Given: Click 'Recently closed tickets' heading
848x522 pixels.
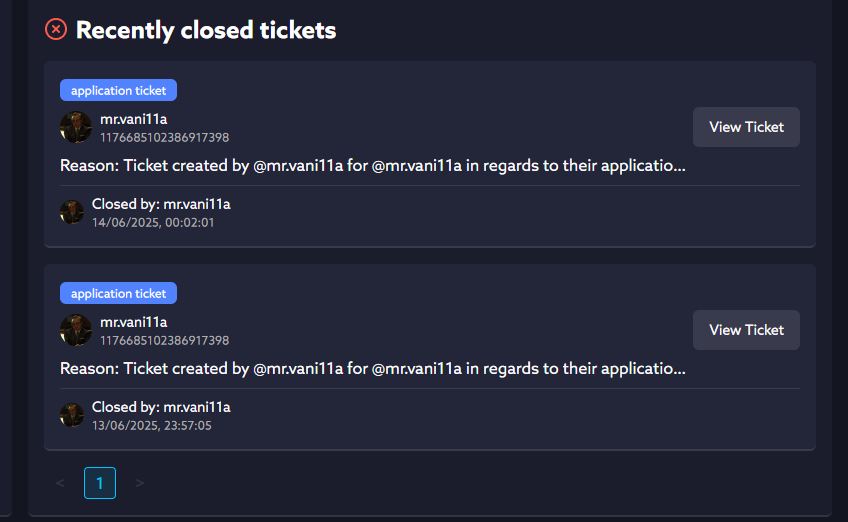Looking at the screenshot, I should click(x=206, y=30).
